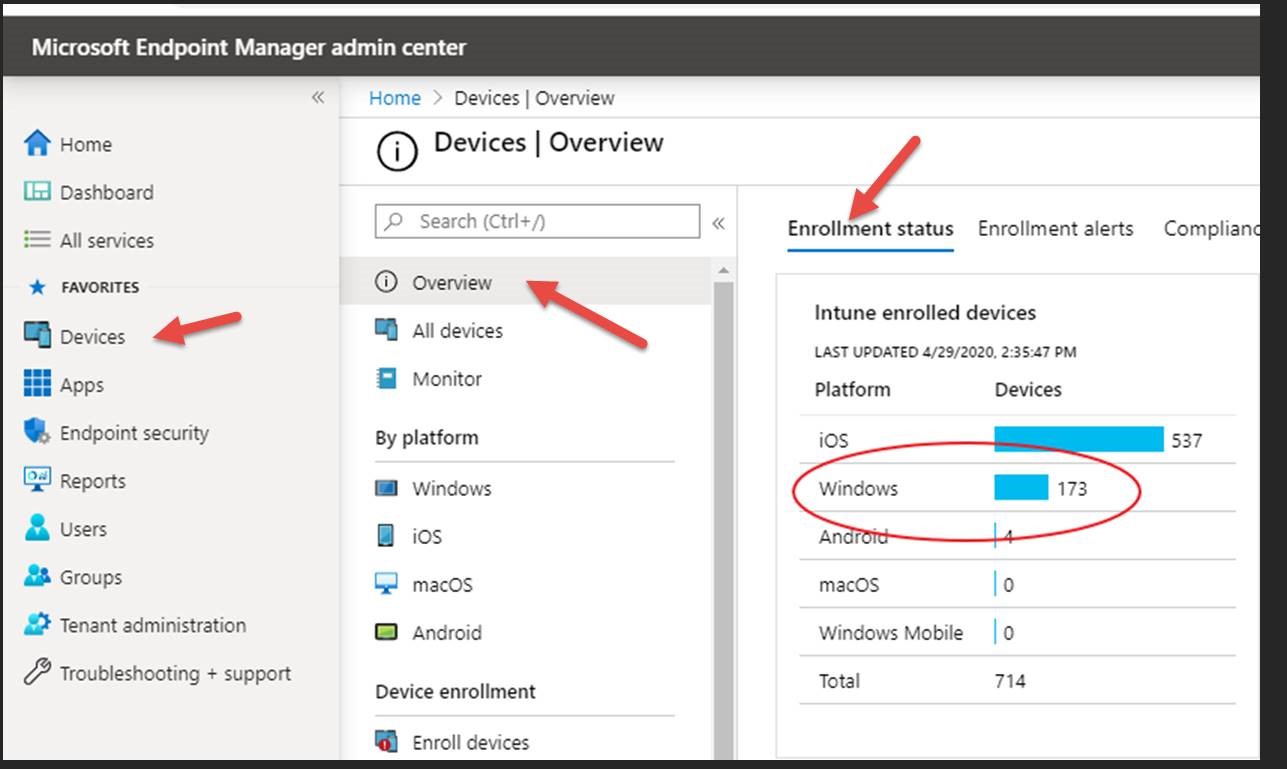The image size is (1287, 769).
Task: Switch to the Enrollment alerts tab
Action: (x=1055, y=229)
